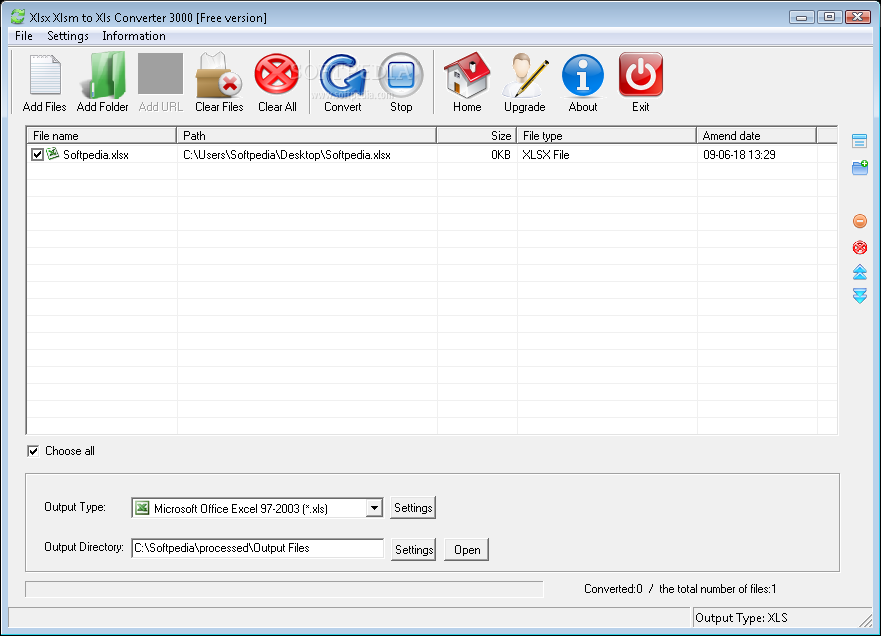
Task: Click the File name column header
Action: click(102, 135)
